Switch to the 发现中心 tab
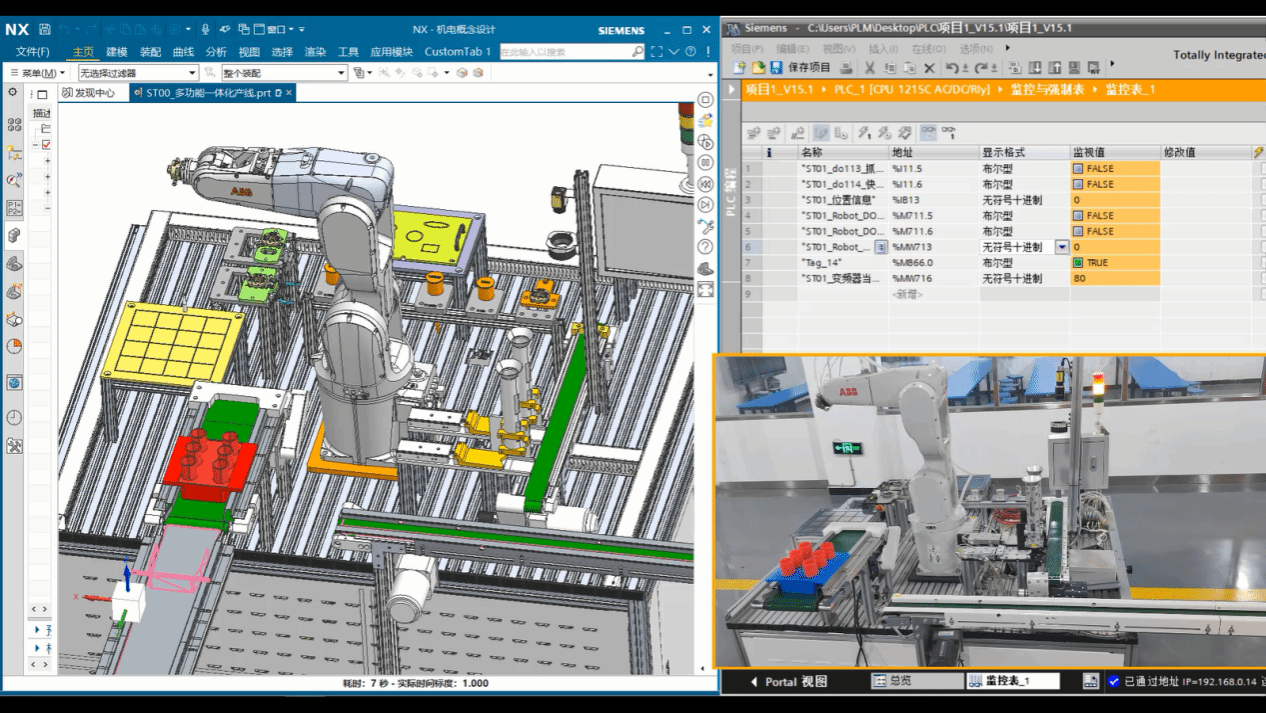Viewport: 1266px width, 713px height. 87,93
